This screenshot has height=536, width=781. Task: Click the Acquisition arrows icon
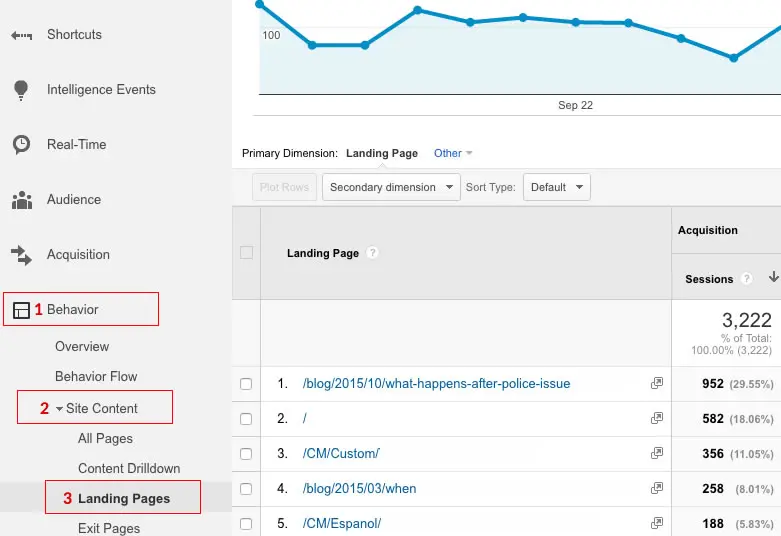(x=21, y=255)
